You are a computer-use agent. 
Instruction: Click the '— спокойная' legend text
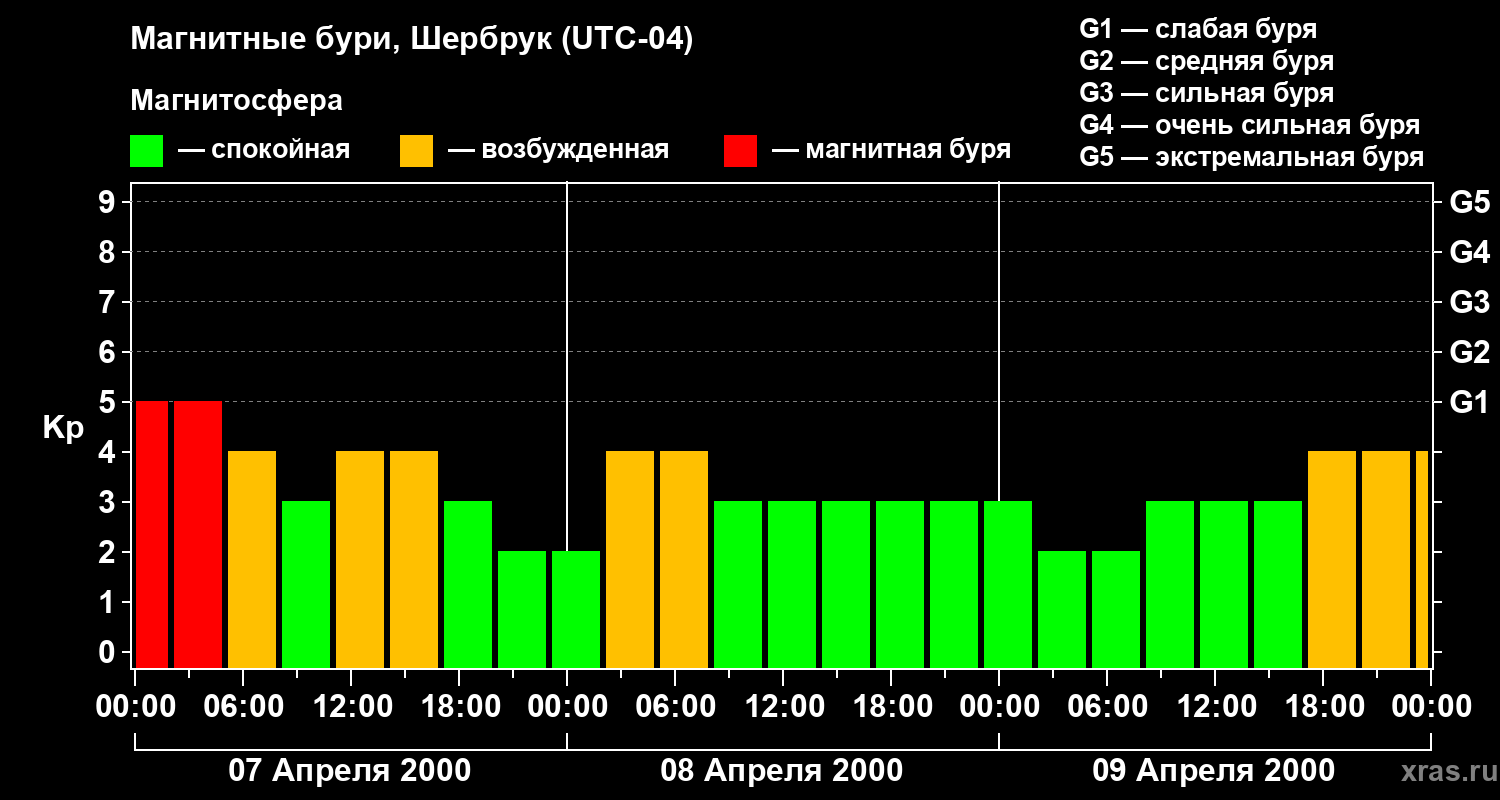click(x=264, y=150)
